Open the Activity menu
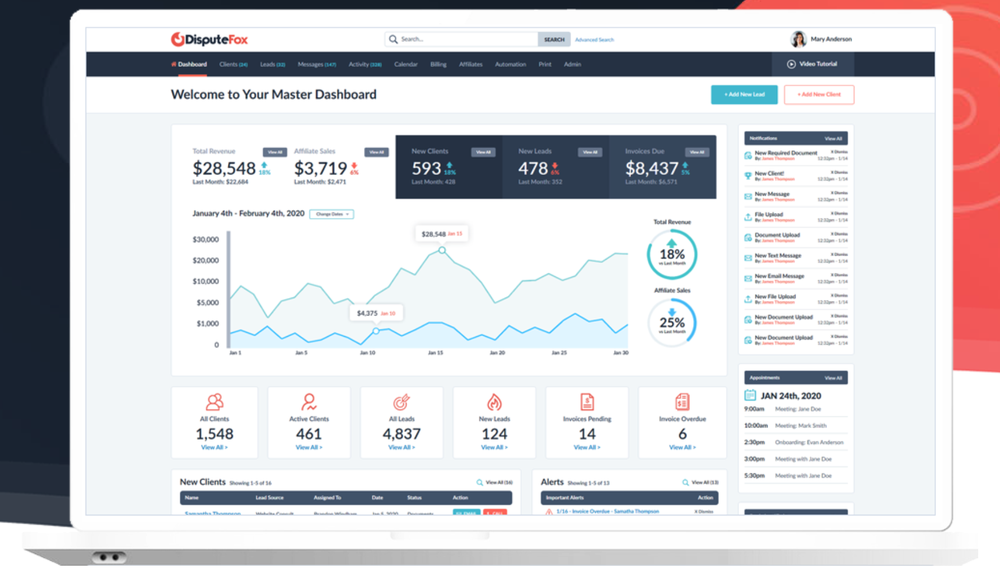1000x584 pixels. coord(365,64)
